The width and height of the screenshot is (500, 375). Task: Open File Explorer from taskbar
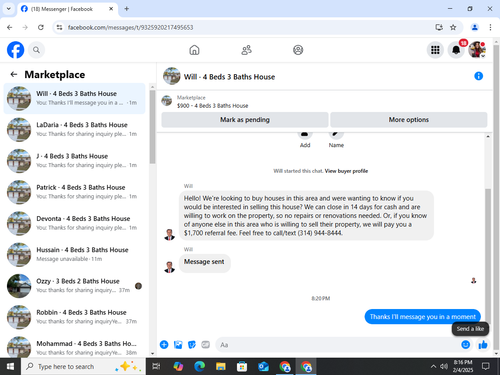(x=221, y=367)
